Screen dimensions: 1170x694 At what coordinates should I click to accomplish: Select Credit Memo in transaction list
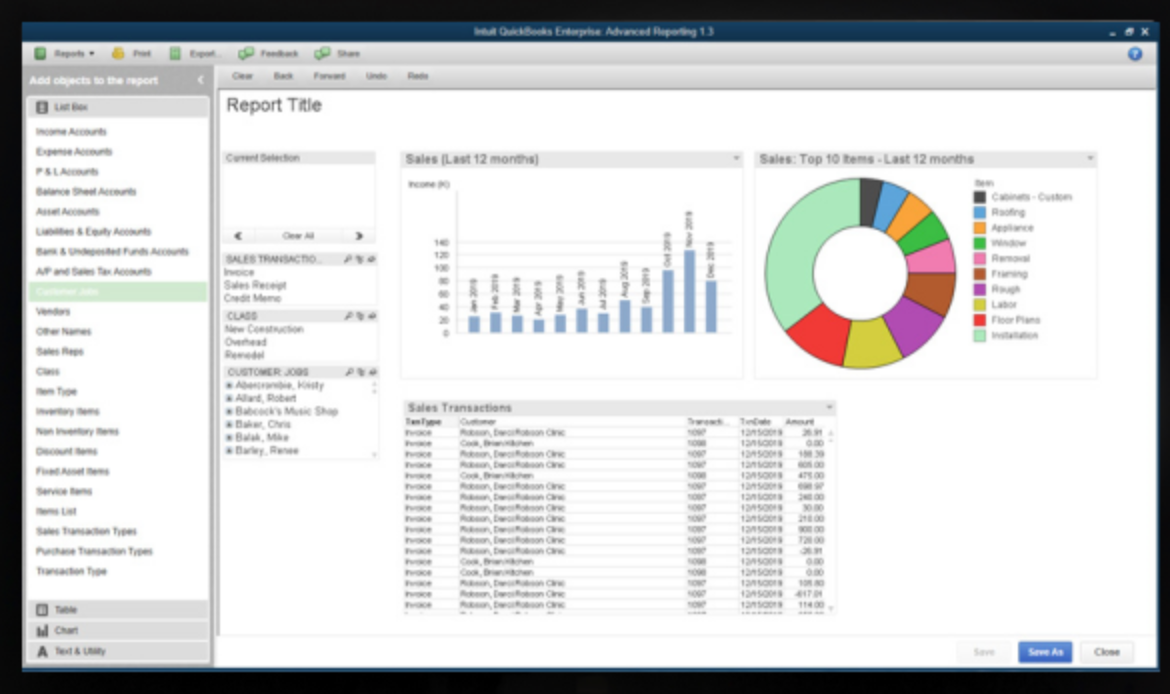[253, 298]
